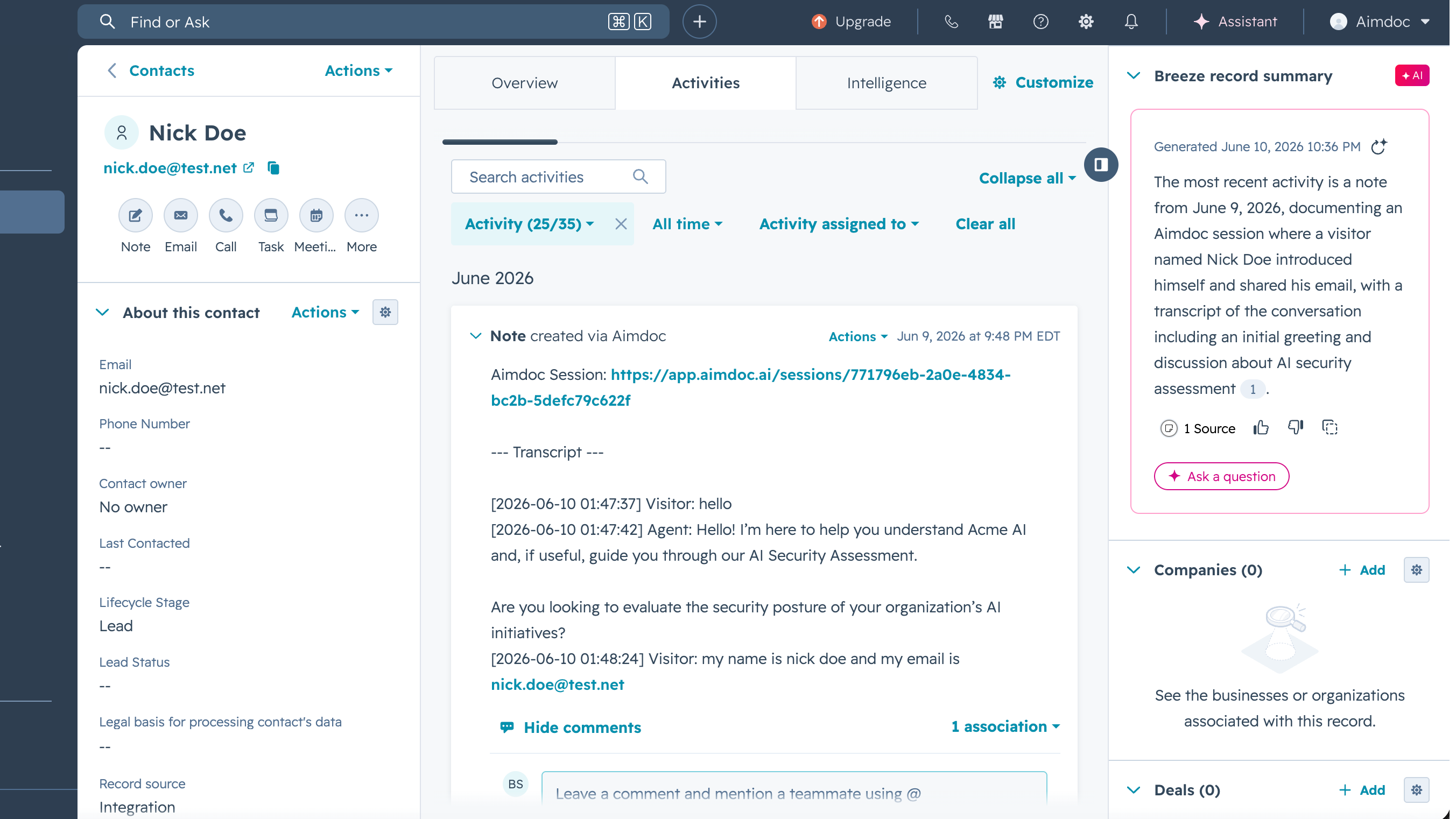Image resolution: width=1456 pixels, height=819 pixels.
Task: Open nick.doe@test.net email link
Action: click(x=170, y=168)
